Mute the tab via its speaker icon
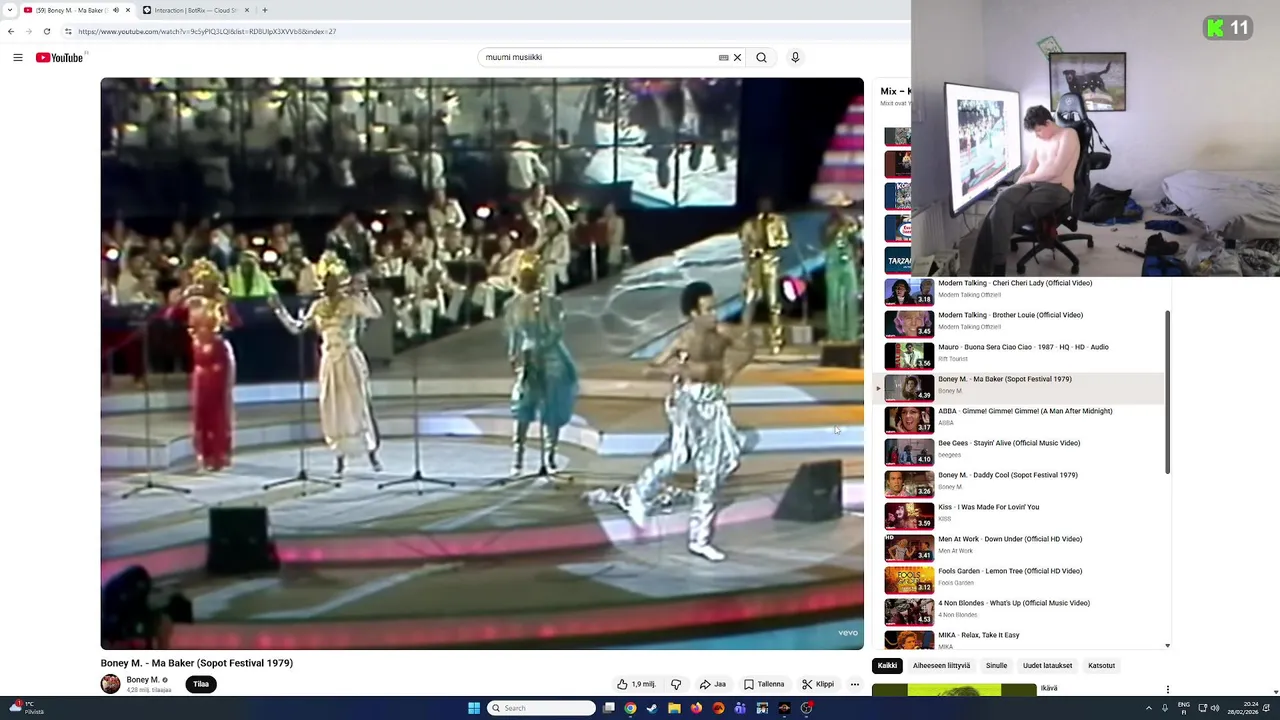1280x720 pixels. 116,10
